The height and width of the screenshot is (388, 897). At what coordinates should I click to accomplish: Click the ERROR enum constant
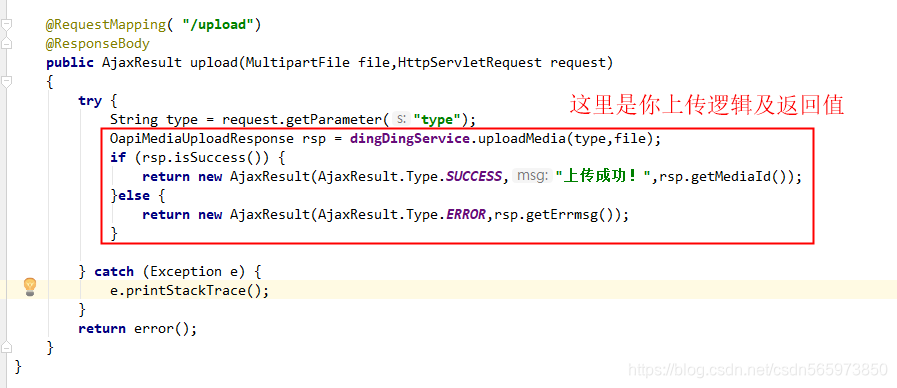466,215
